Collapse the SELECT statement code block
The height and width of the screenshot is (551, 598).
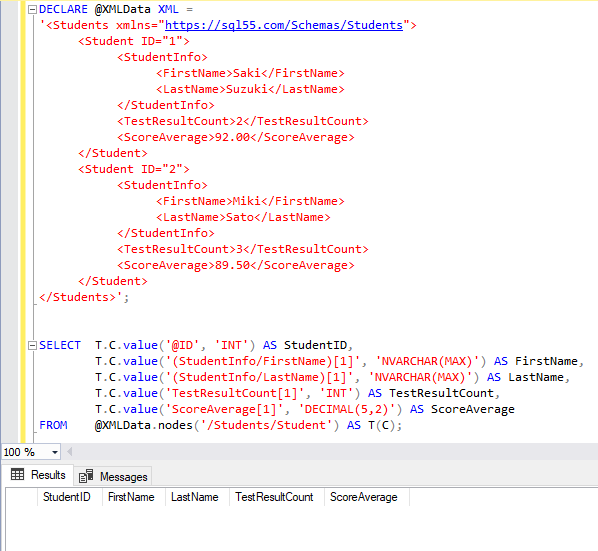pyautogui.click(x=32, y=345)
